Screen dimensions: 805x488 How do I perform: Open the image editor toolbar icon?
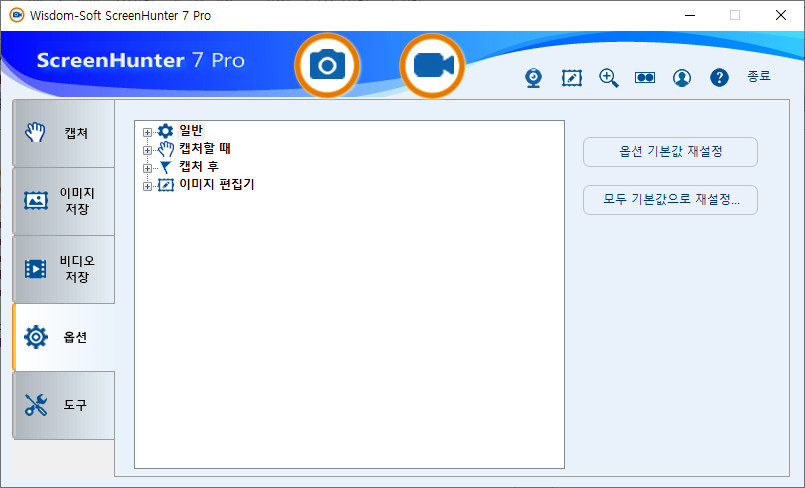click(571, 78)
